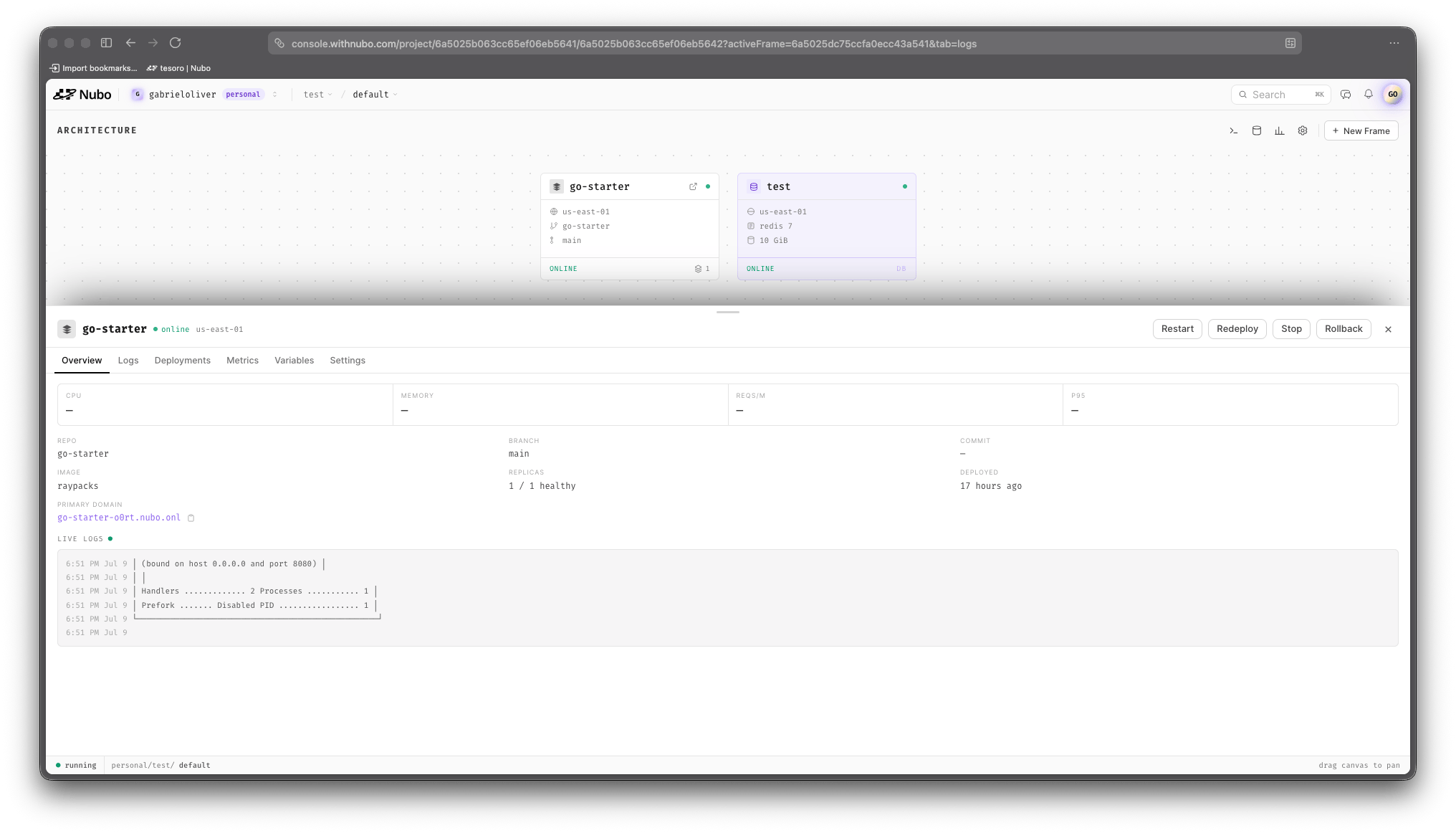The width and height of the screenshot is (1456, 833).
Task: Click the '1 / 1 healthy' replicas value
Action: 542,486
